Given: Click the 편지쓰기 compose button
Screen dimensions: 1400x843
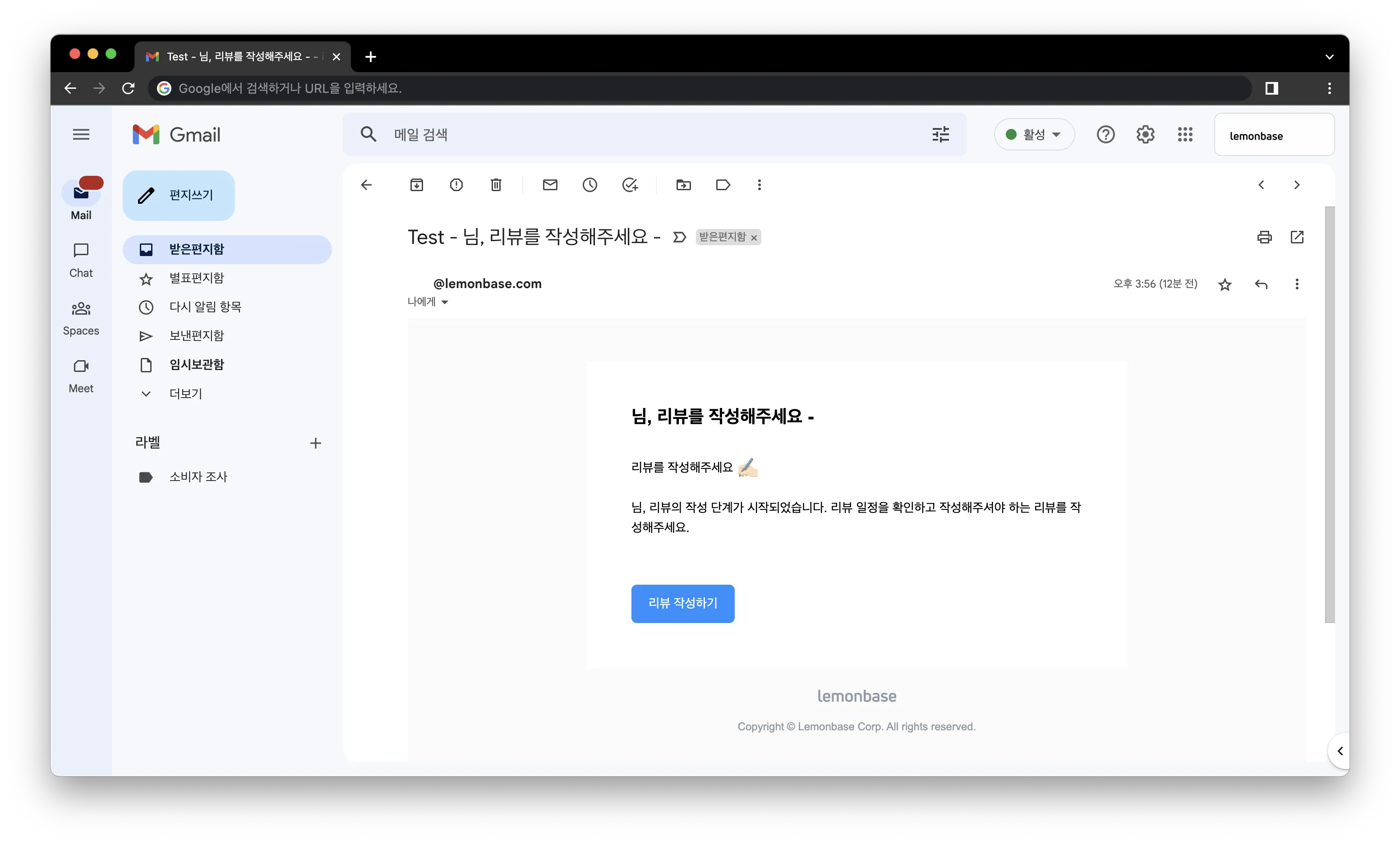Looking at the screenshot, I should pos(179,195).
